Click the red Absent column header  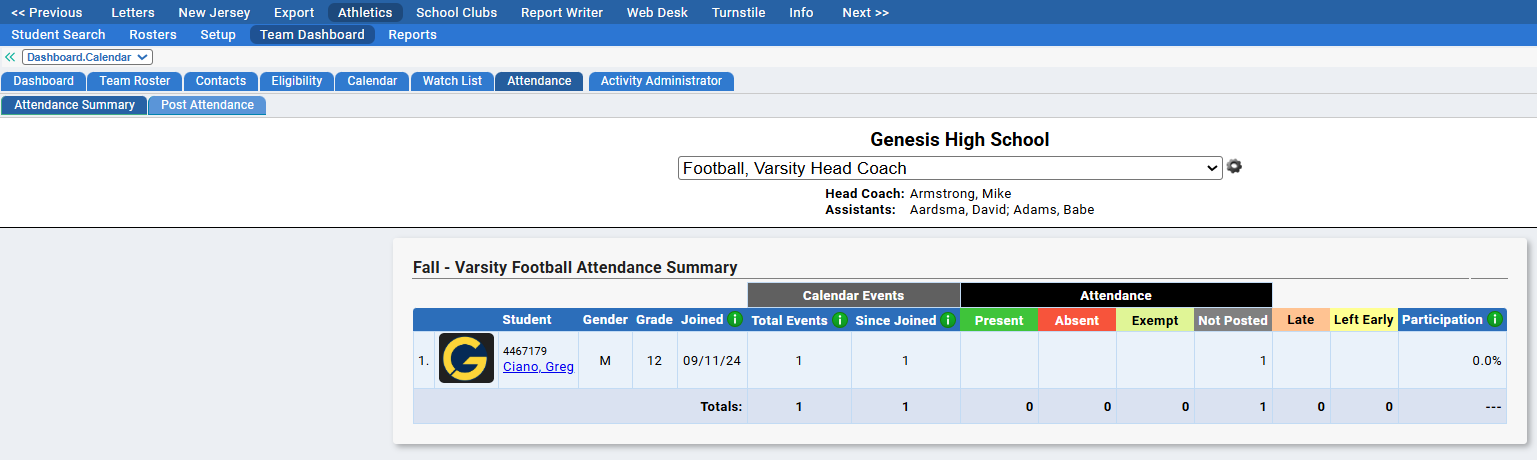[x=1077, y=320]
